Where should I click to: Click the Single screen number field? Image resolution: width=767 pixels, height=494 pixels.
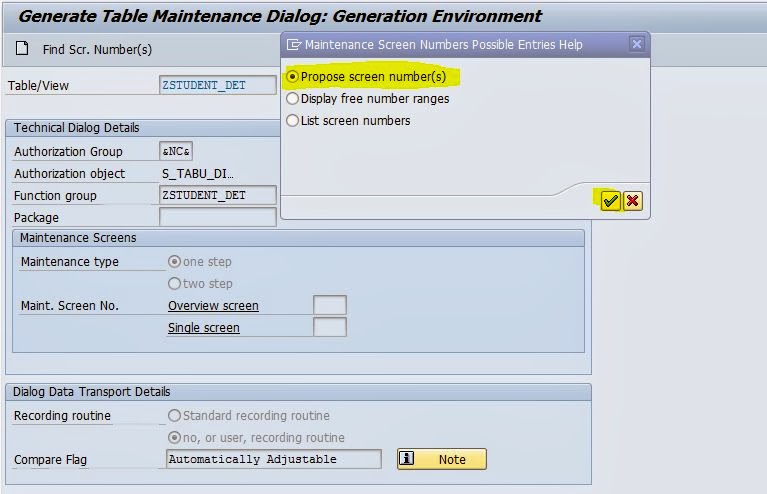pyautogui.click(x=330, y=328)
